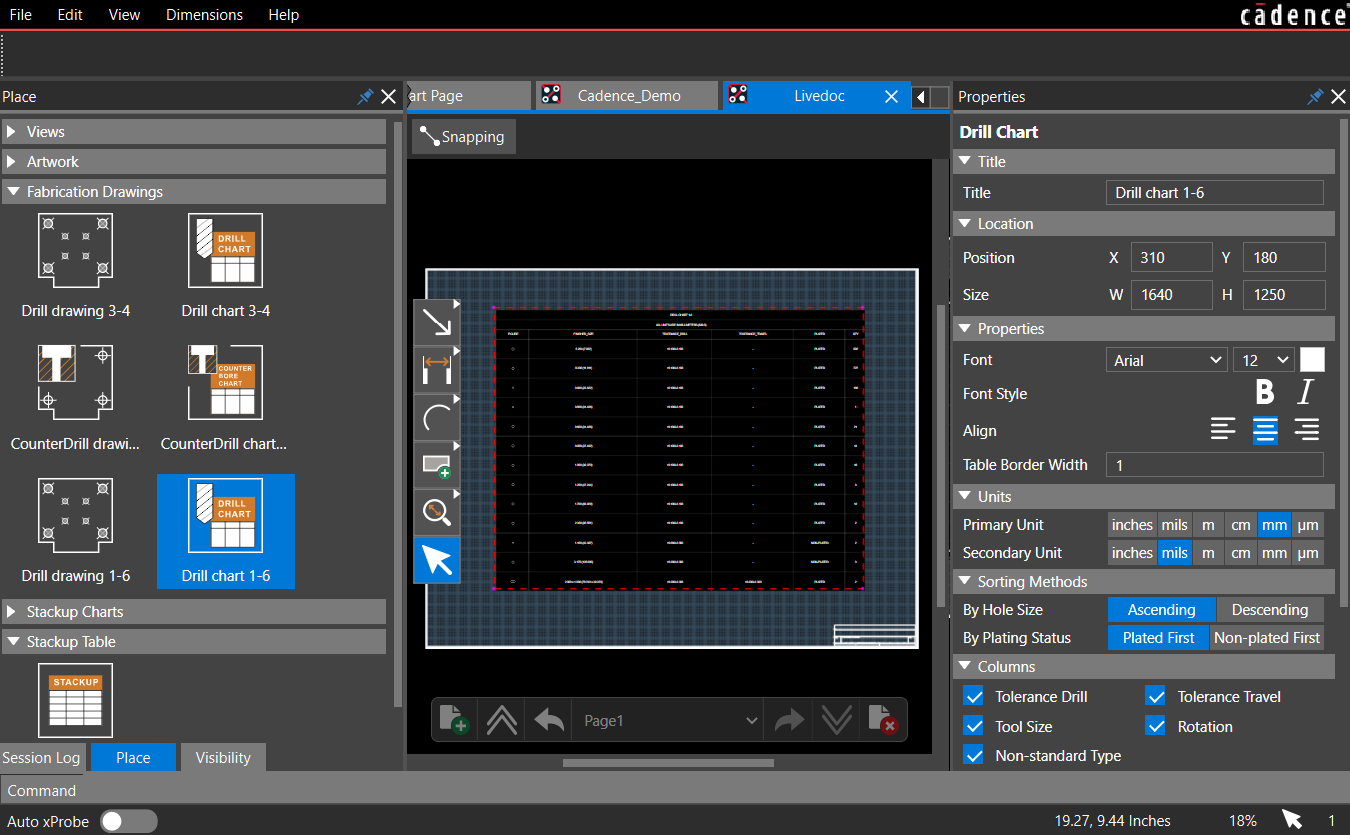
Task: Click the Table Border Width field
Action: [x=1215, y=465]
